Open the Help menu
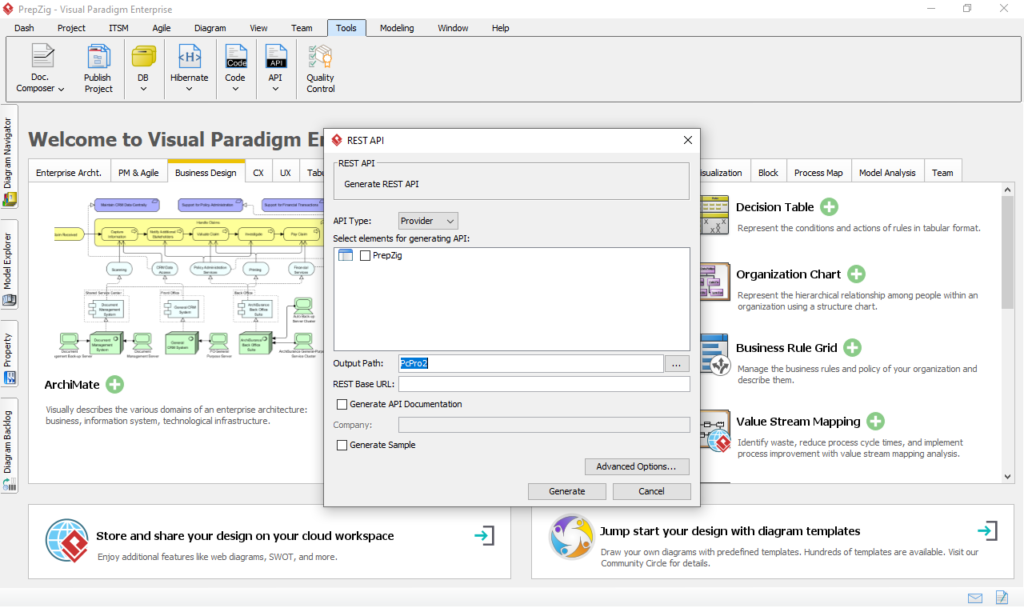This screenshot has width=1024, height=608. coord(500,28)
